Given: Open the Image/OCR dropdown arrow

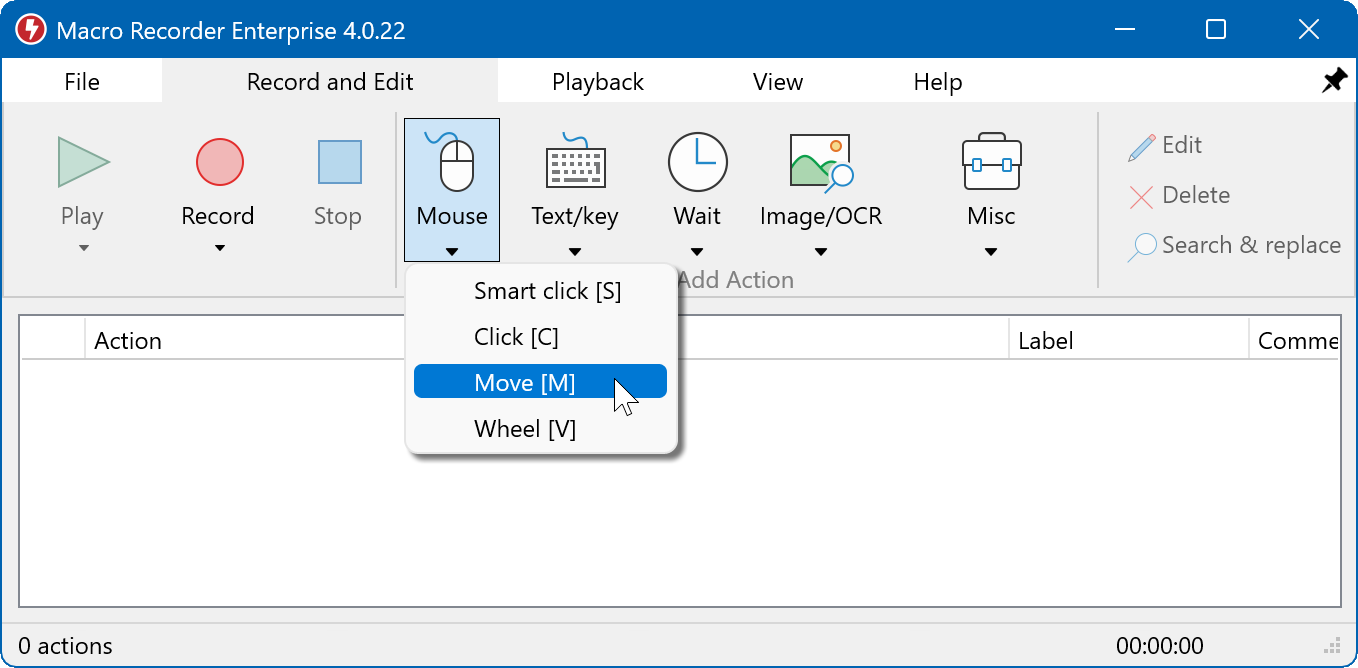Looking at the screenshot, I should pos(820,252).
